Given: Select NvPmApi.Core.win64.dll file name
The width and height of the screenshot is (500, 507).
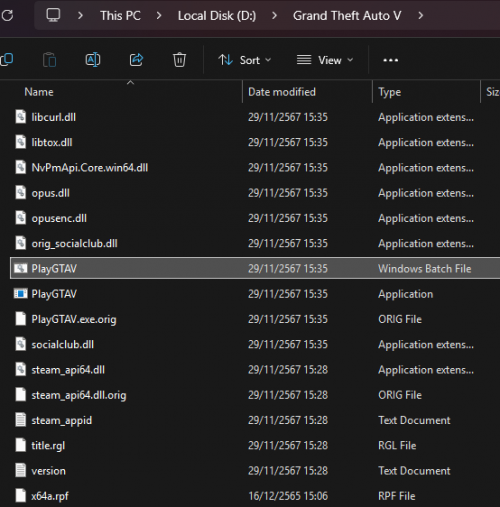Looking at the screenshot, I should pyautogui.click(x=90, y=168).
